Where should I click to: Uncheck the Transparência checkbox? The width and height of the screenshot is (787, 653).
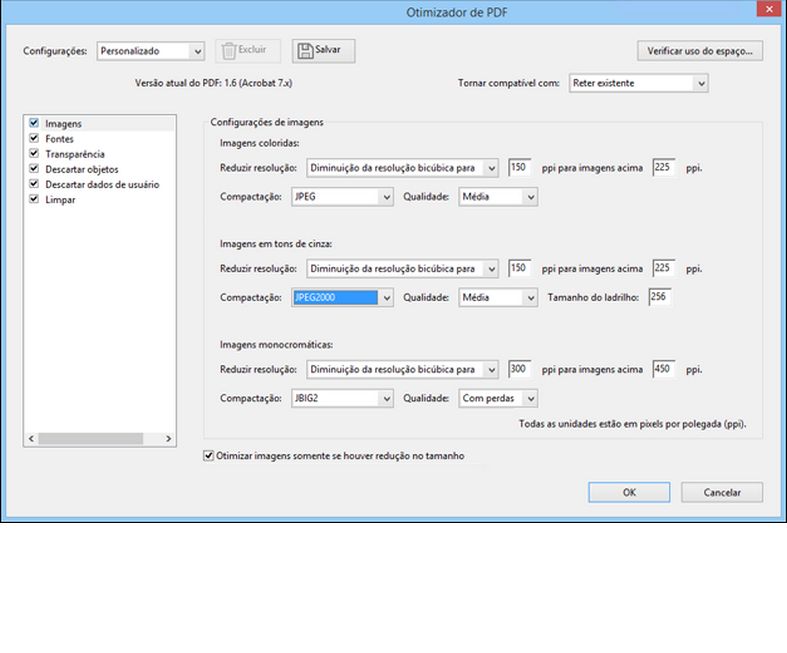34,153
